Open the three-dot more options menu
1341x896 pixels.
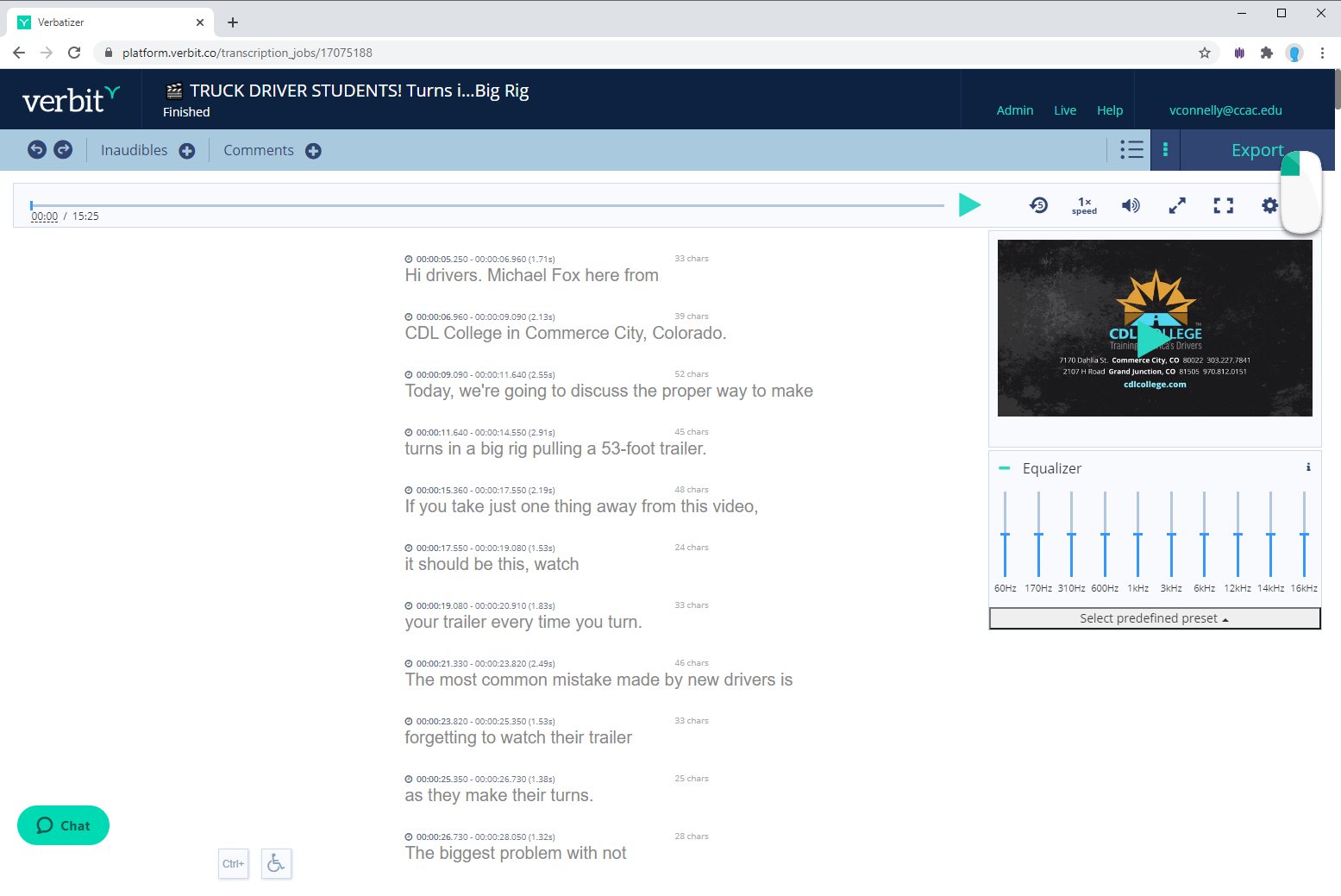pyautogui.click(x=1165, y=150)
